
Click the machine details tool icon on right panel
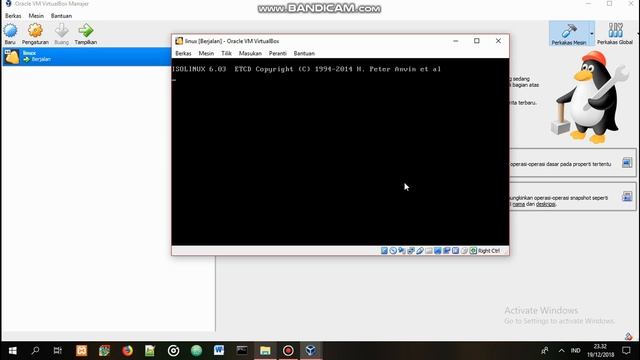[627, 162]
